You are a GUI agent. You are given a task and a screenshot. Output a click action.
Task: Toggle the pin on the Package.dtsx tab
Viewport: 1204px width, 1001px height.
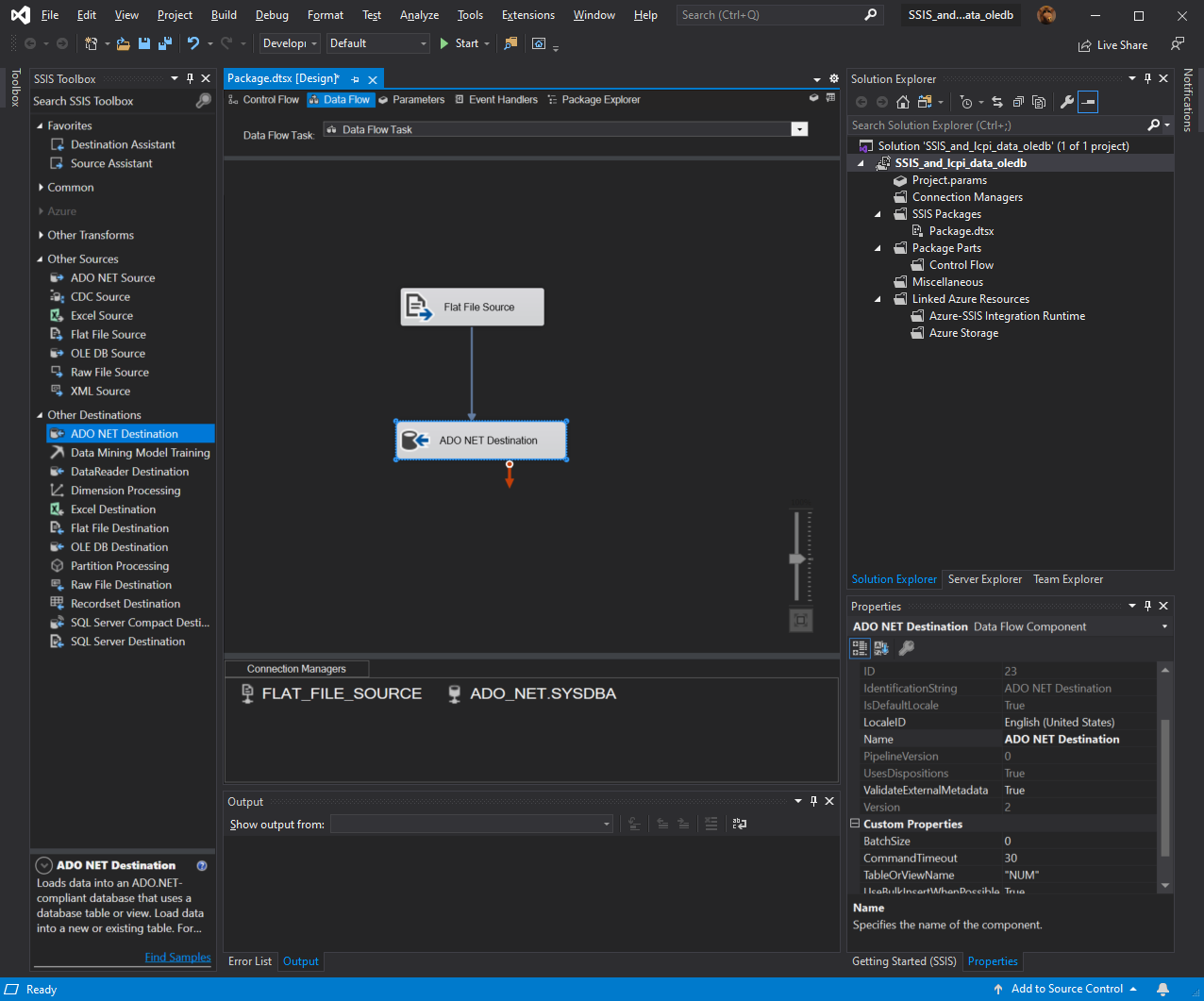pos(356,80)
